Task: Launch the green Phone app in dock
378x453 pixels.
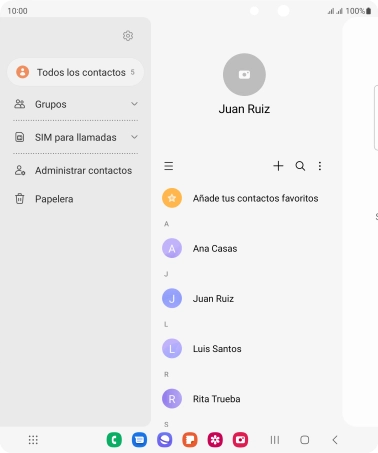Action: (x=114, y=440)
